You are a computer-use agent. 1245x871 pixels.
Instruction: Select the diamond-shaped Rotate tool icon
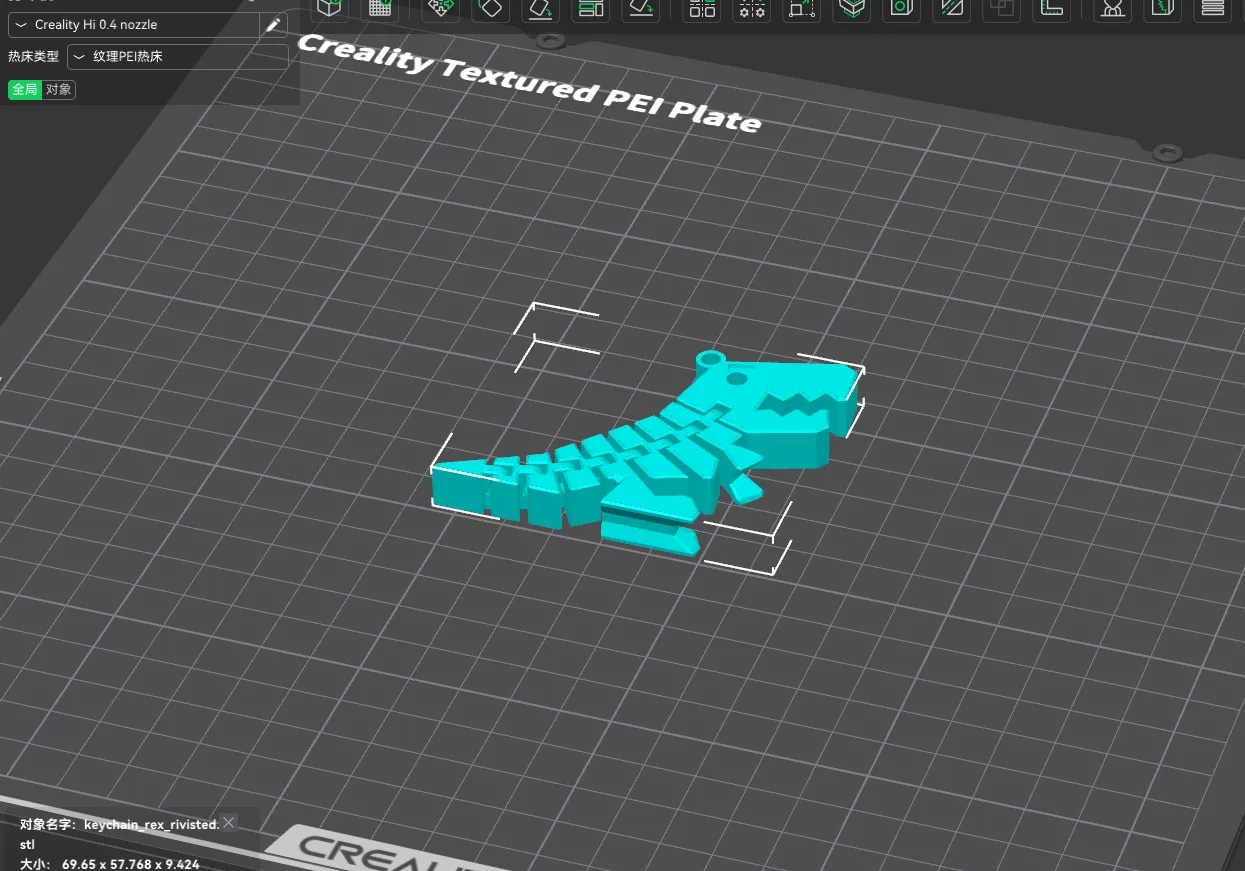489,8
